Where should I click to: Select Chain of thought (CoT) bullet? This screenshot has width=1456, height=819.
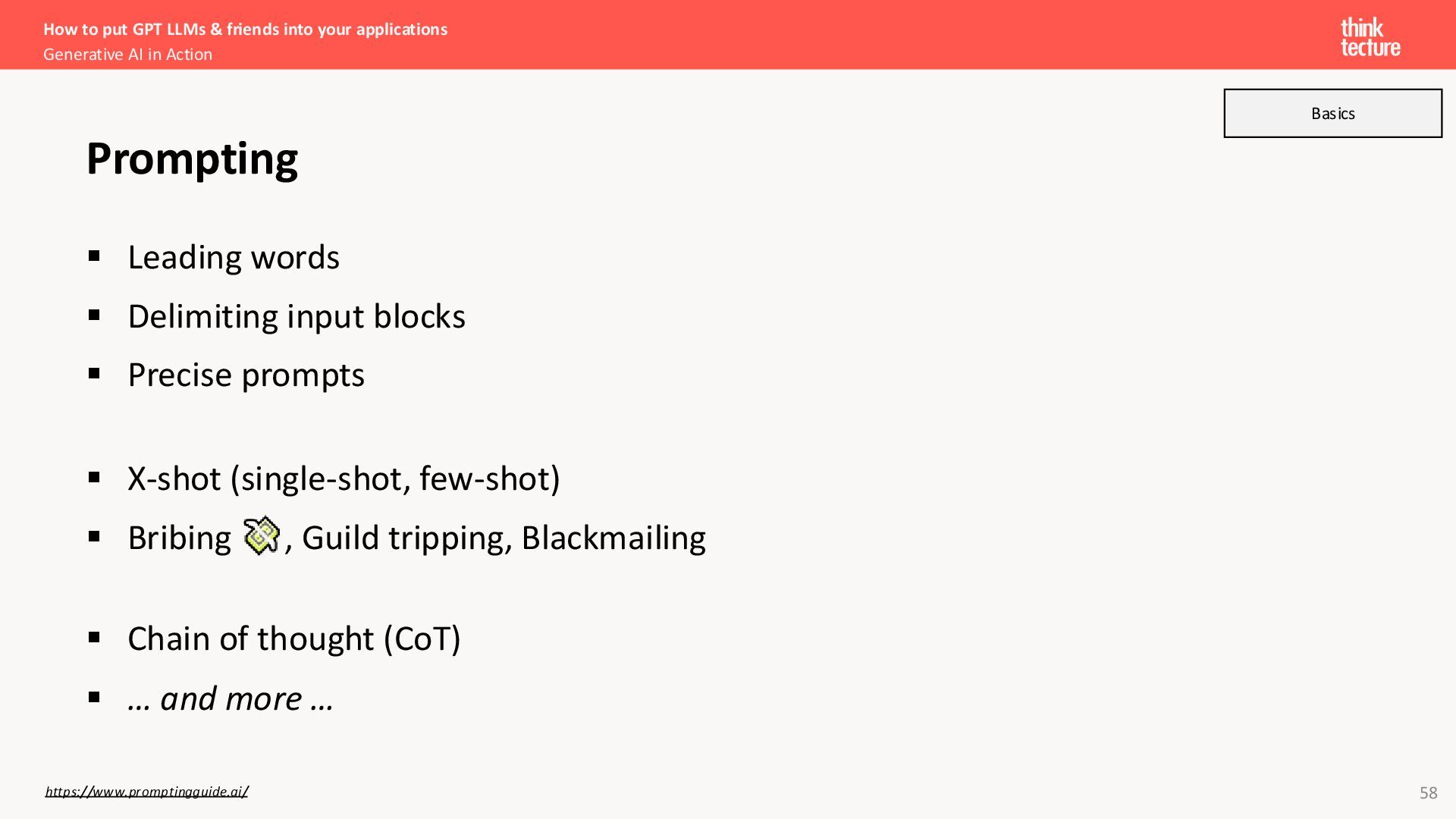pos(294,639)
